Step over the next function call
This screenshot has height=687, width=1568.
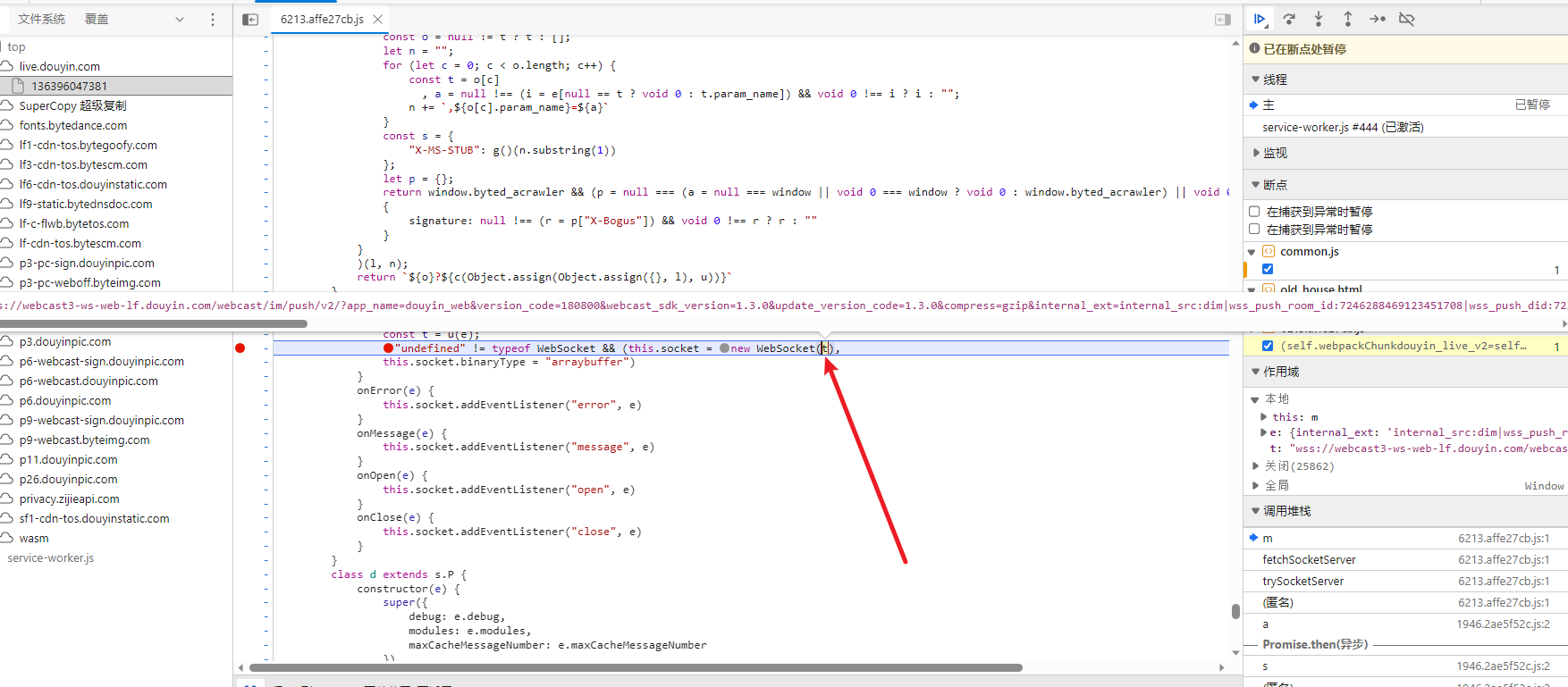point(1289,19)
